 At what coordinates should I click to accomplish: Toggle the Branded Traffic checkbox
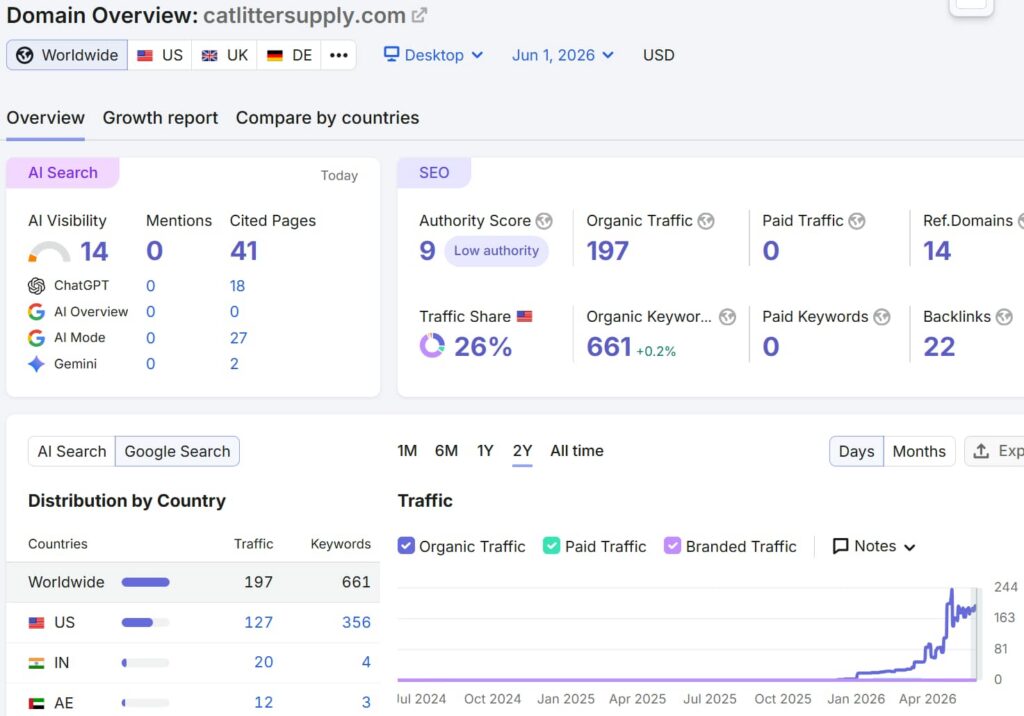point(672,545)
